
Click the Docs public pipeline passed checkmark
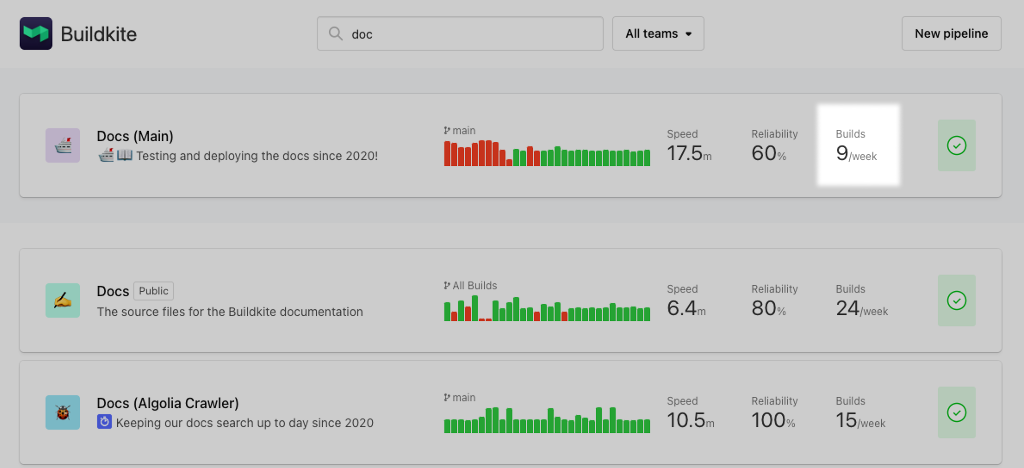pyautogui.click(x=957, y=300)
